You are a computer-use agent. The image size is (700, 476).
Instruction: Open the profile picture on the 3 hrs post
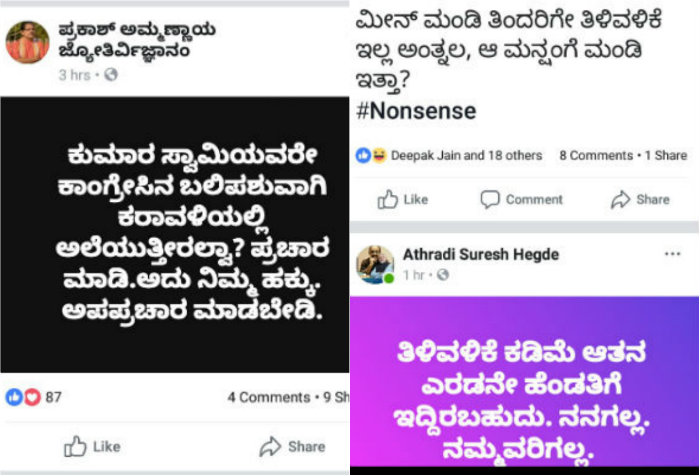coord(27,42)
